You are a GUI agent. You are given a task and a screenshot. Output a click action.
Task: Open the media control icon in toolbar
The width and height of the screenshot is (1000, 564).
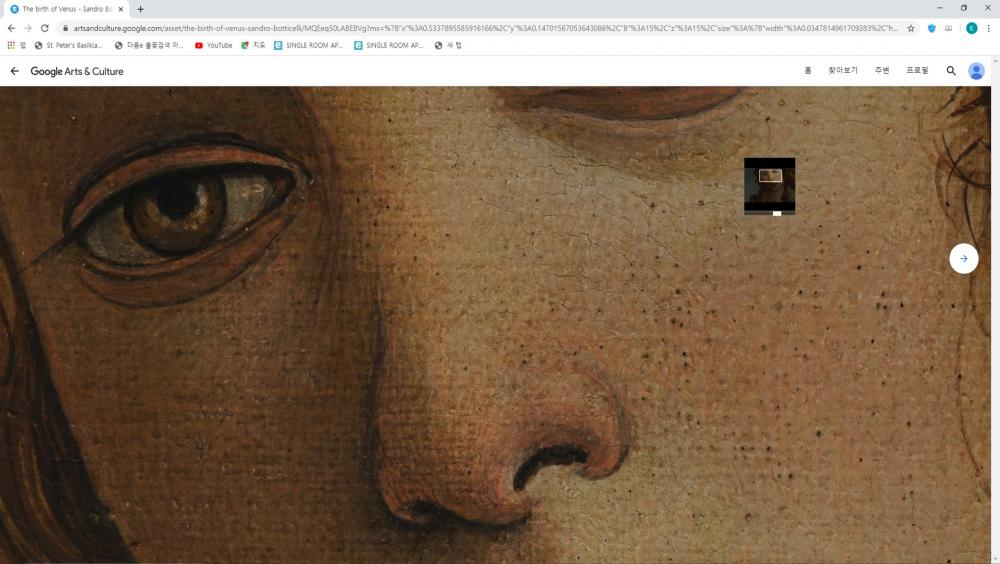coord(948,28)
